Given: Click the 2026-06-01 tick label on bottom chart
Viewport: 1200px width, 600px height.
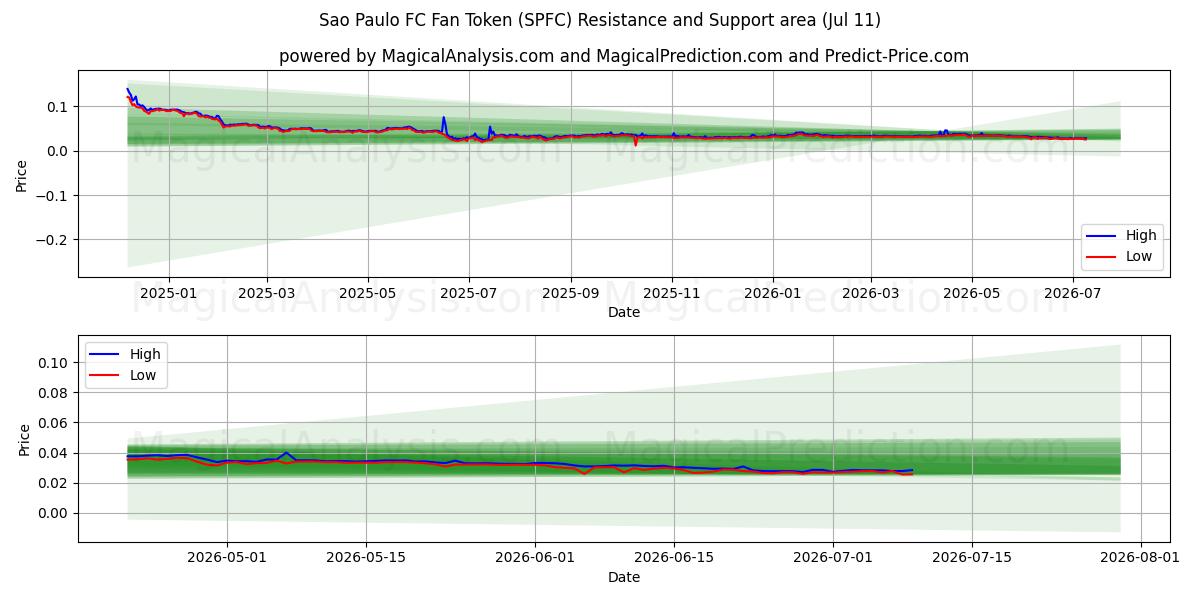Looking at the screenshot, I should pos(535,558).
